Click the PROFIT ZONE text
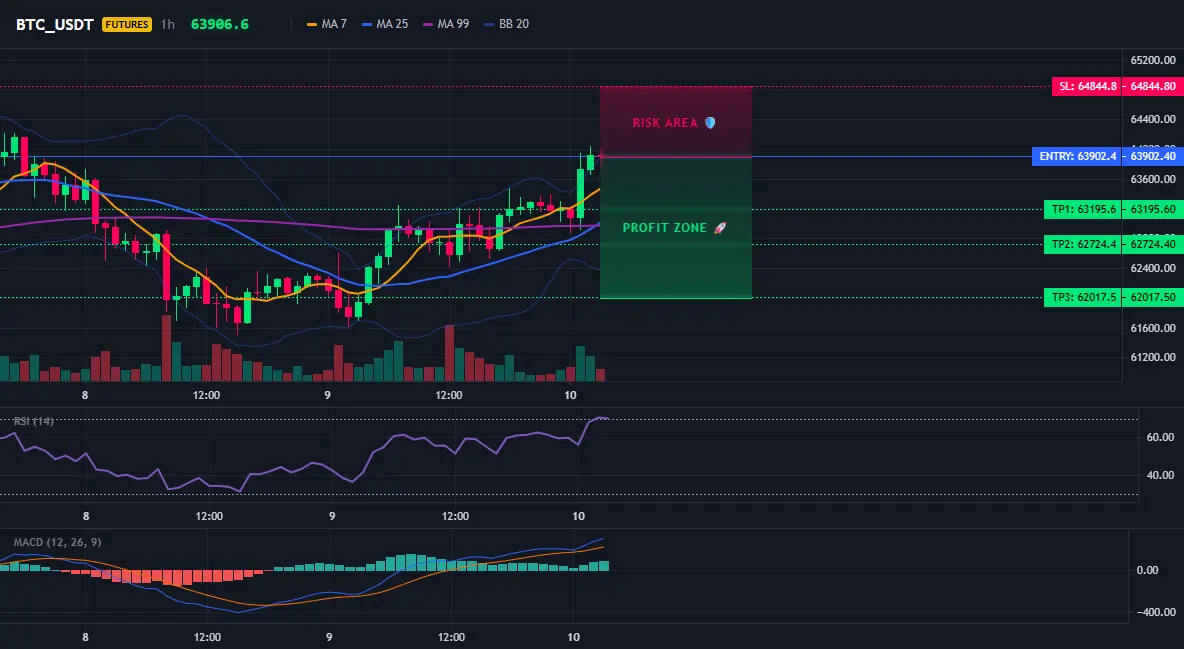 [664, 227]
